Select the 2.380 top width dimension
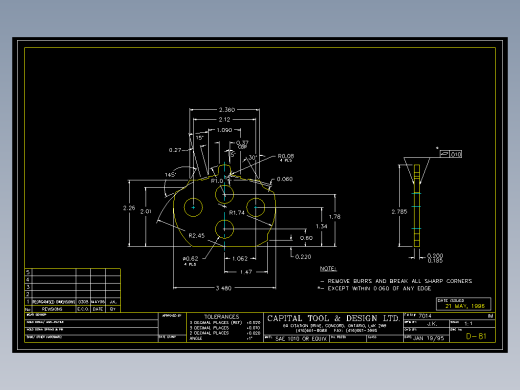Screen dimensions: 520x390 click(x=227, y=110)
